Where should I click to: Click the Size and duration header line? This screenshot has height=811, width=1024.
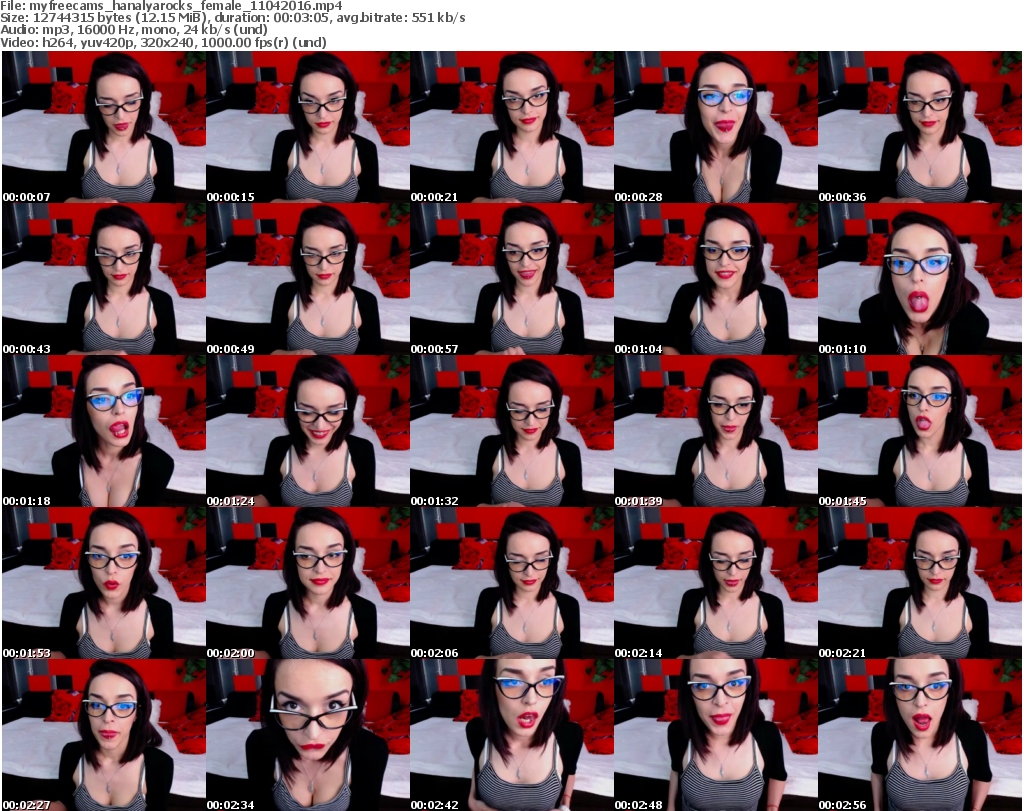[x=232, y=18]
